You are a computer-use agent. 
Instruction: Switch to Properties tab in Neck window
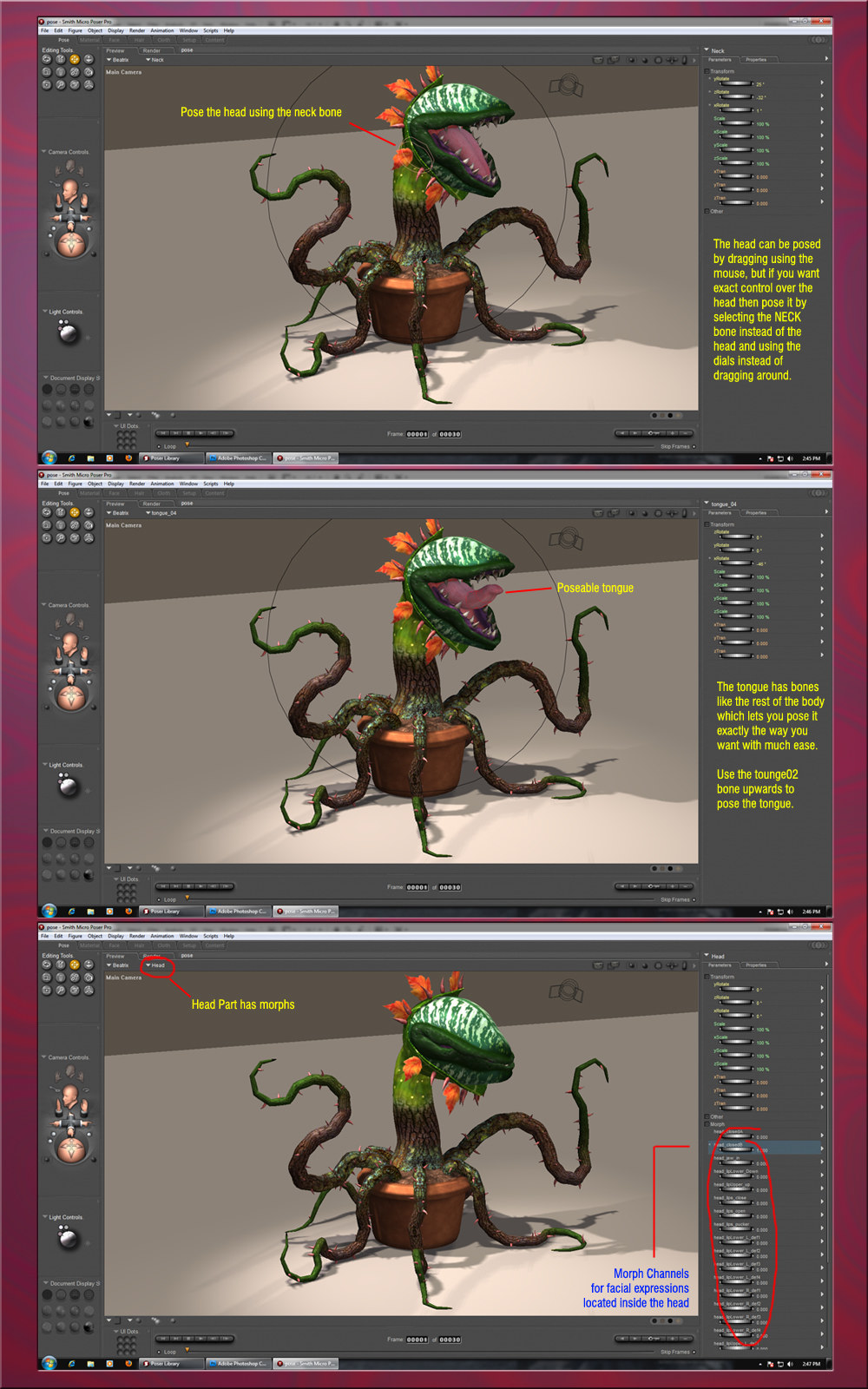click(756, 59)
